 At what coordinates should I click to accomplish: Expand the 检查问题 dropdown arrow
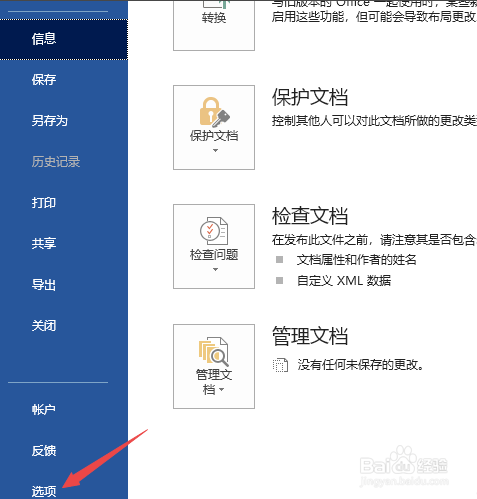pyautogui.click(x=215, y=269)
